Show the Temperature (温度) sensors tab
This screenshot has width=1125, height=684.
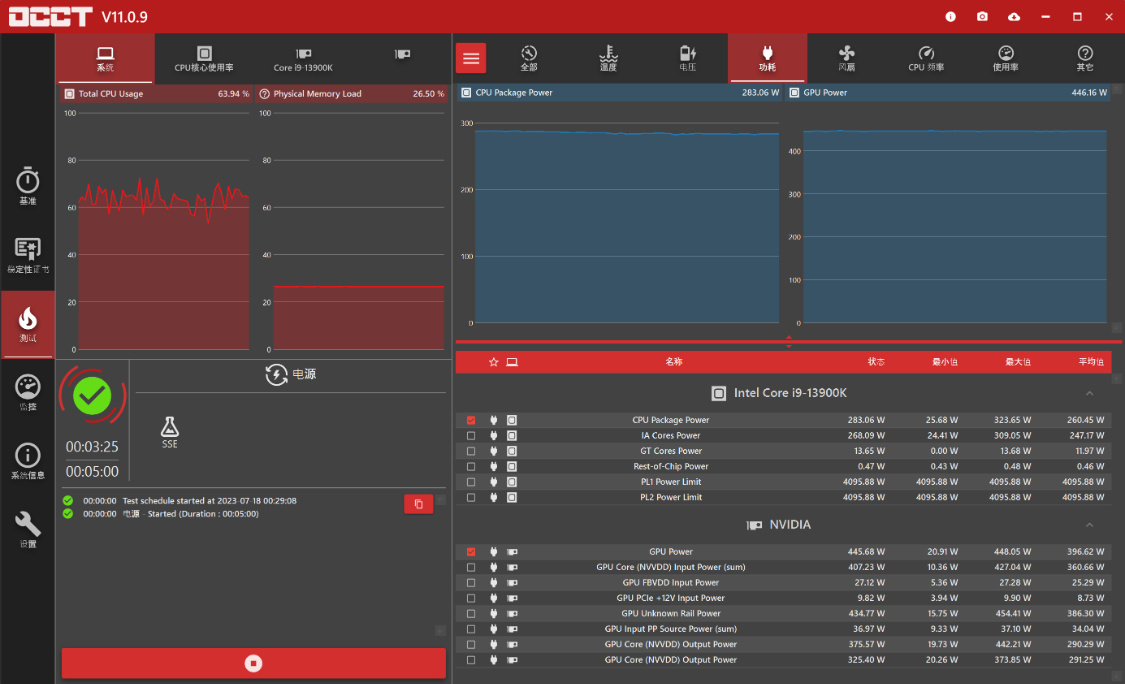coord(608,59)
